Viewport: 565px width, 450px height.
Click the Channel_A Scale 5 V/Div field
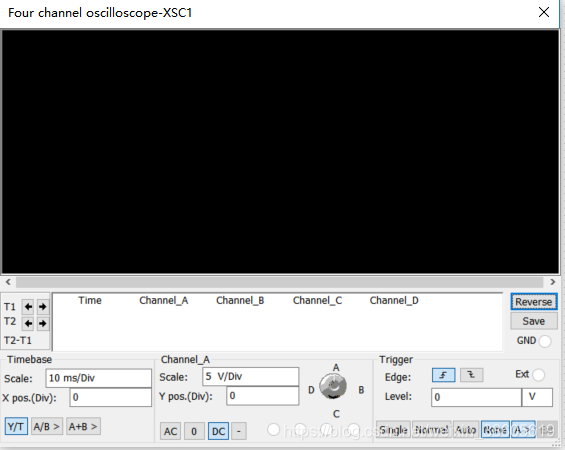pos(251,377)
